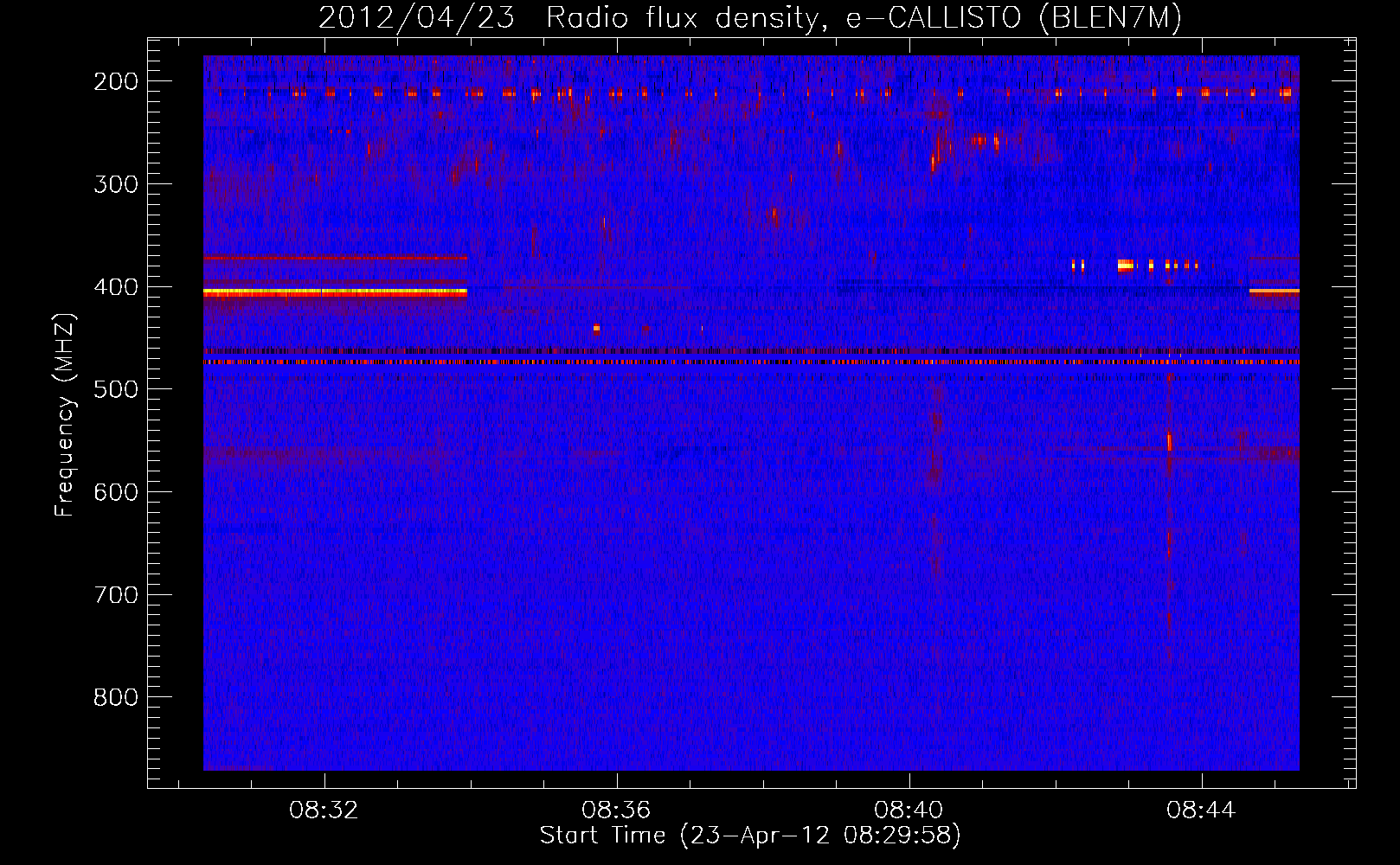Click the 800 frequency tick label
Viewport: 1400px width, 865px height.
click(x=116, y=697)
